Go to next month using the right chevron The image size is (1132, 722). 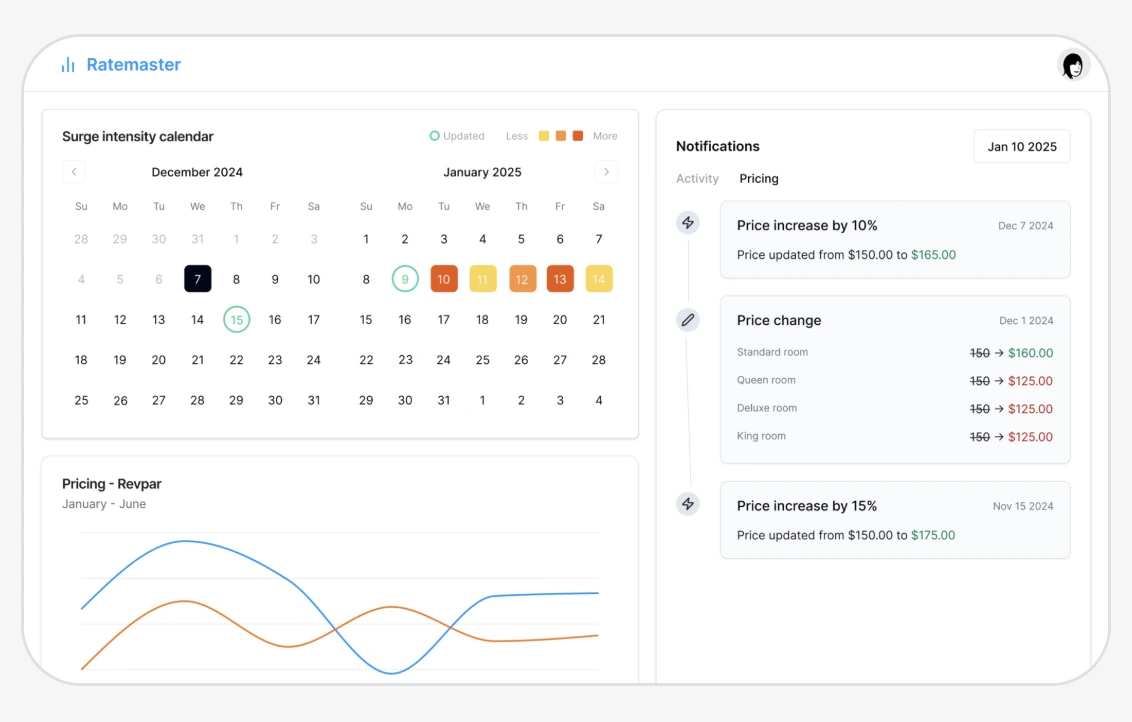[607, 171]
